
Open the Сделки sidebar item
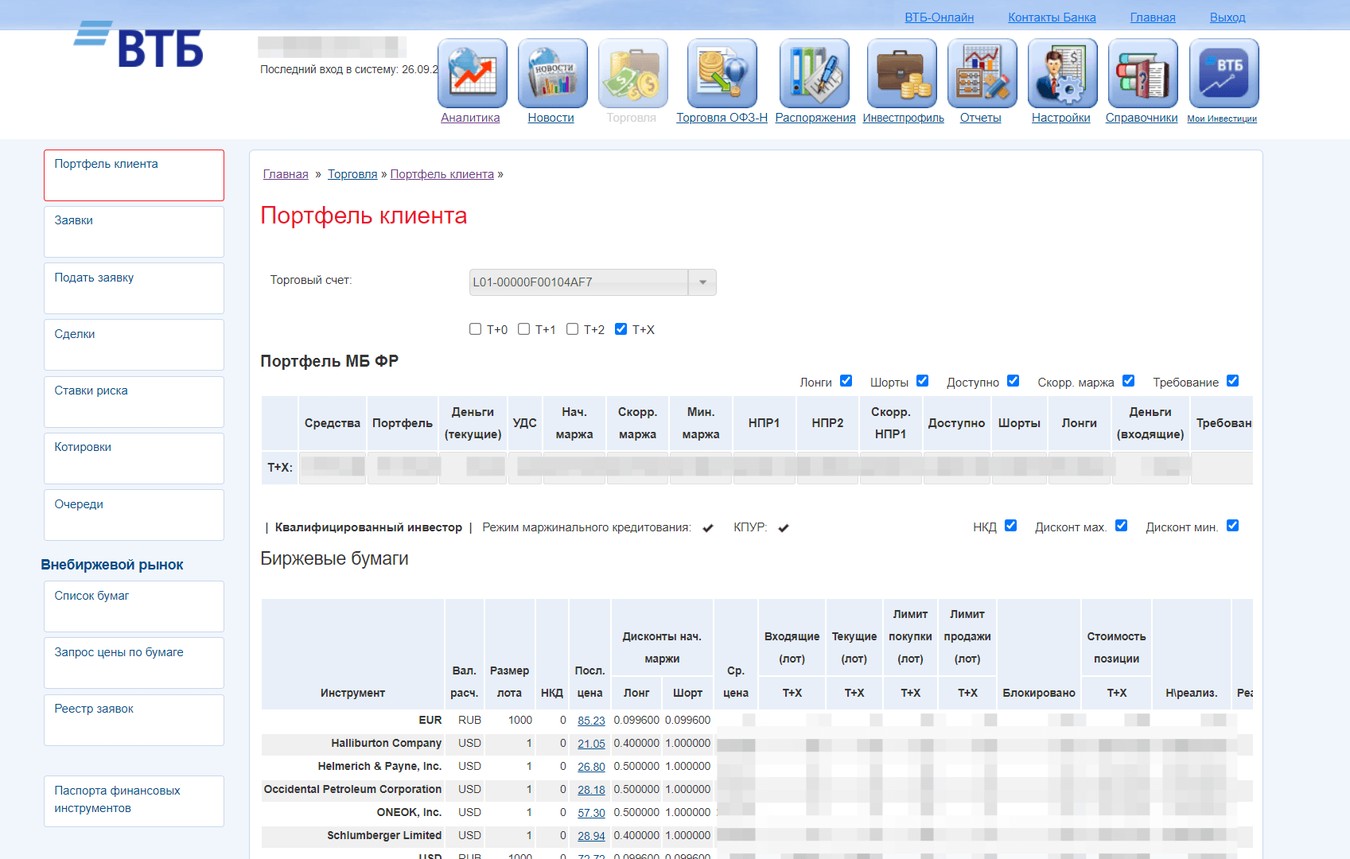click(x=134, y=345)
